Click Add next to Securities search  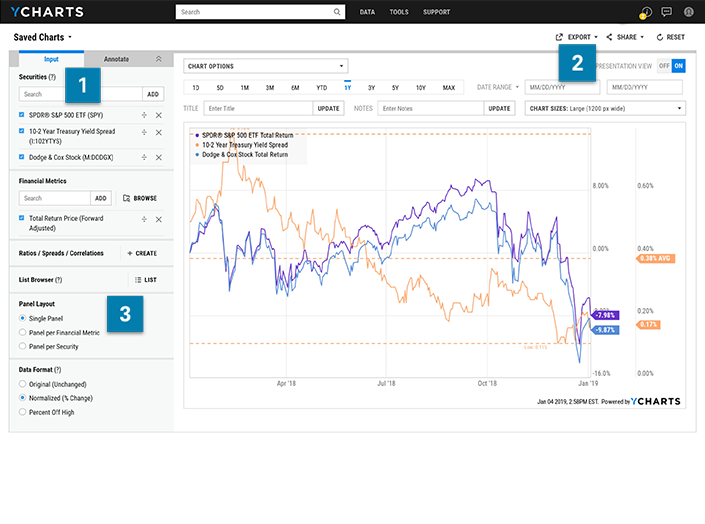point(153,94)
